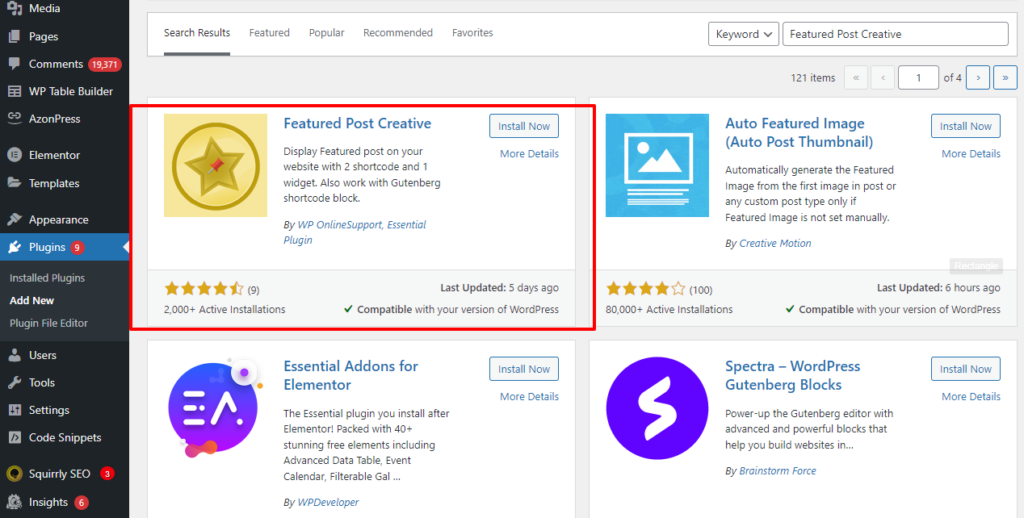
Task: Open More Details for Auto Featured Image
Action: (x=970, y=154)
